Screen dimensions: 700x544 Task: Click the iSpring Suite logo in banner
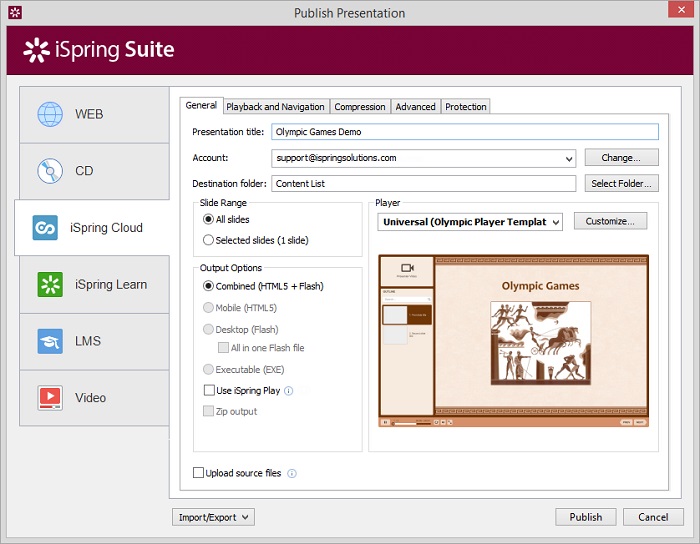click(99, 50)
